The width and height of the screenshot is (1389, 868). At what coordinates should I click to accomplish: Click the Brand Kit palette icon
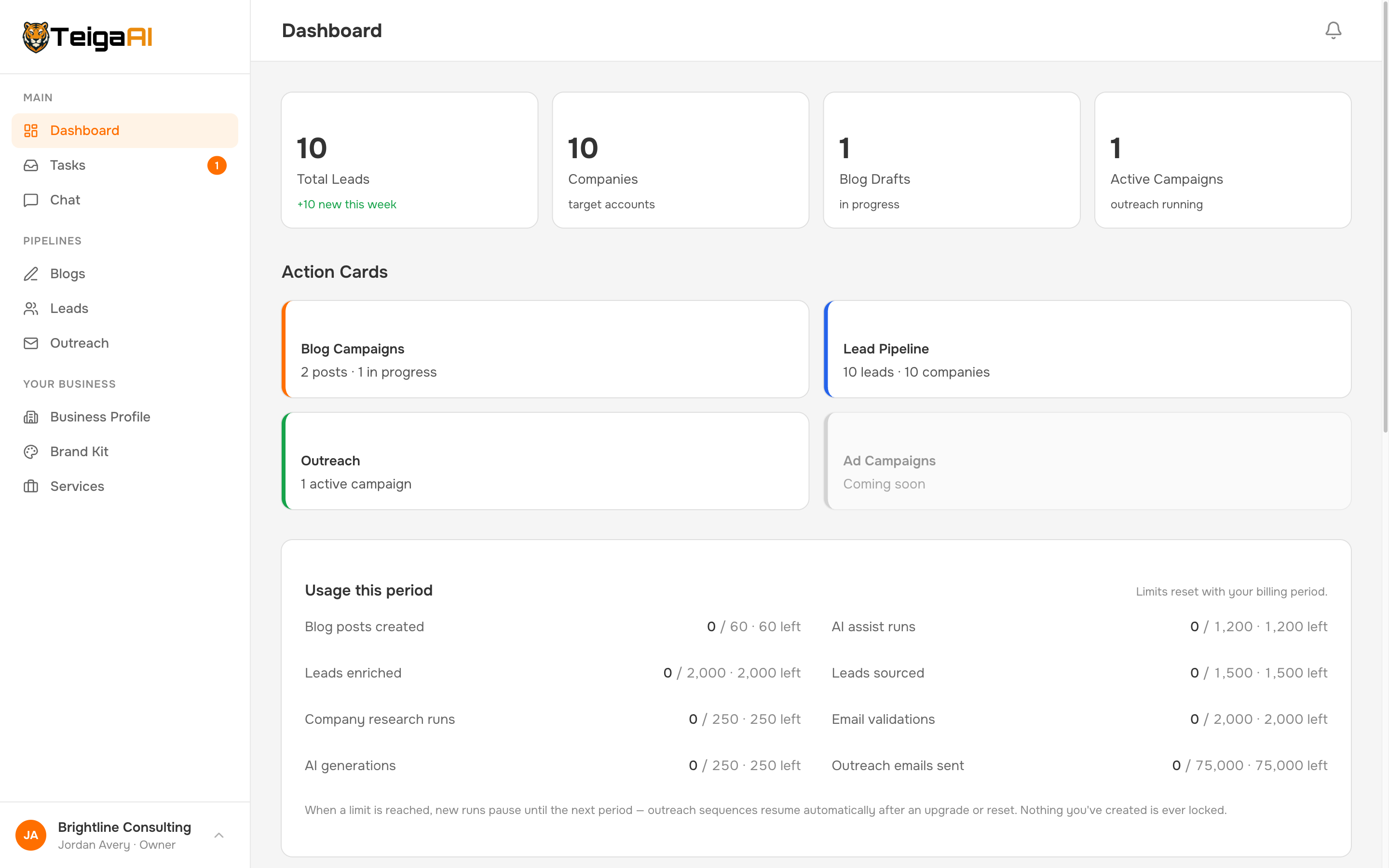(31, 452)
